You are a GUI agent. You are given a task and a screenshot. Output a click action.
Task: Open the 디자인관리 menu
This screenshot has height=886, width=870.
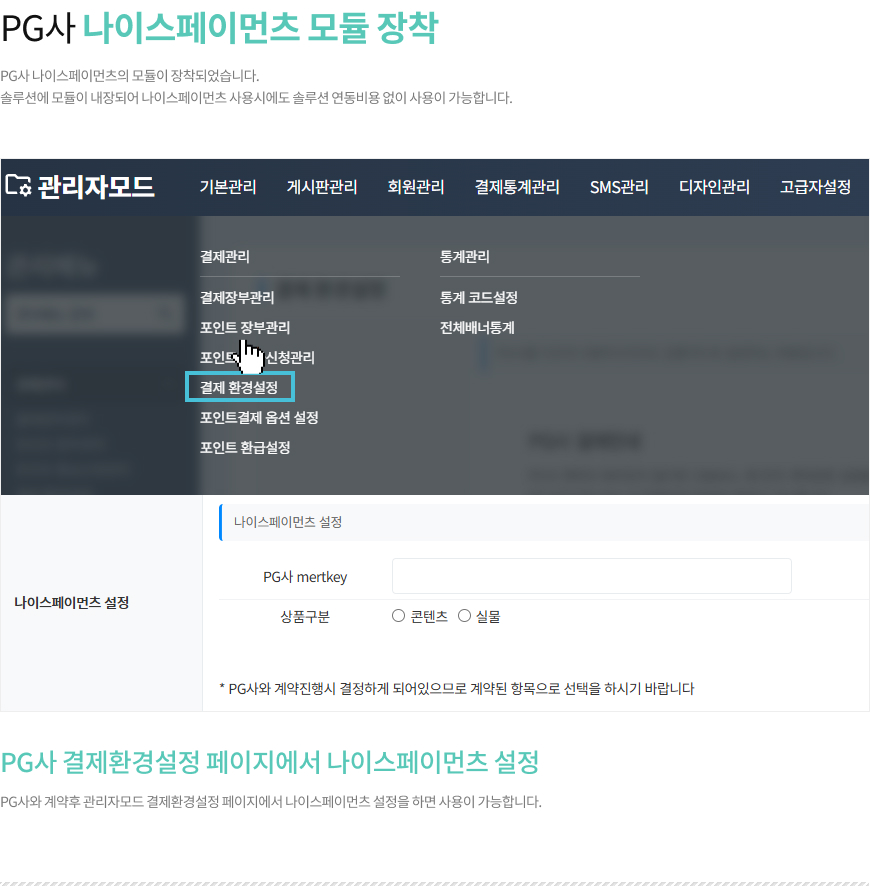click(x=714, y=187)
